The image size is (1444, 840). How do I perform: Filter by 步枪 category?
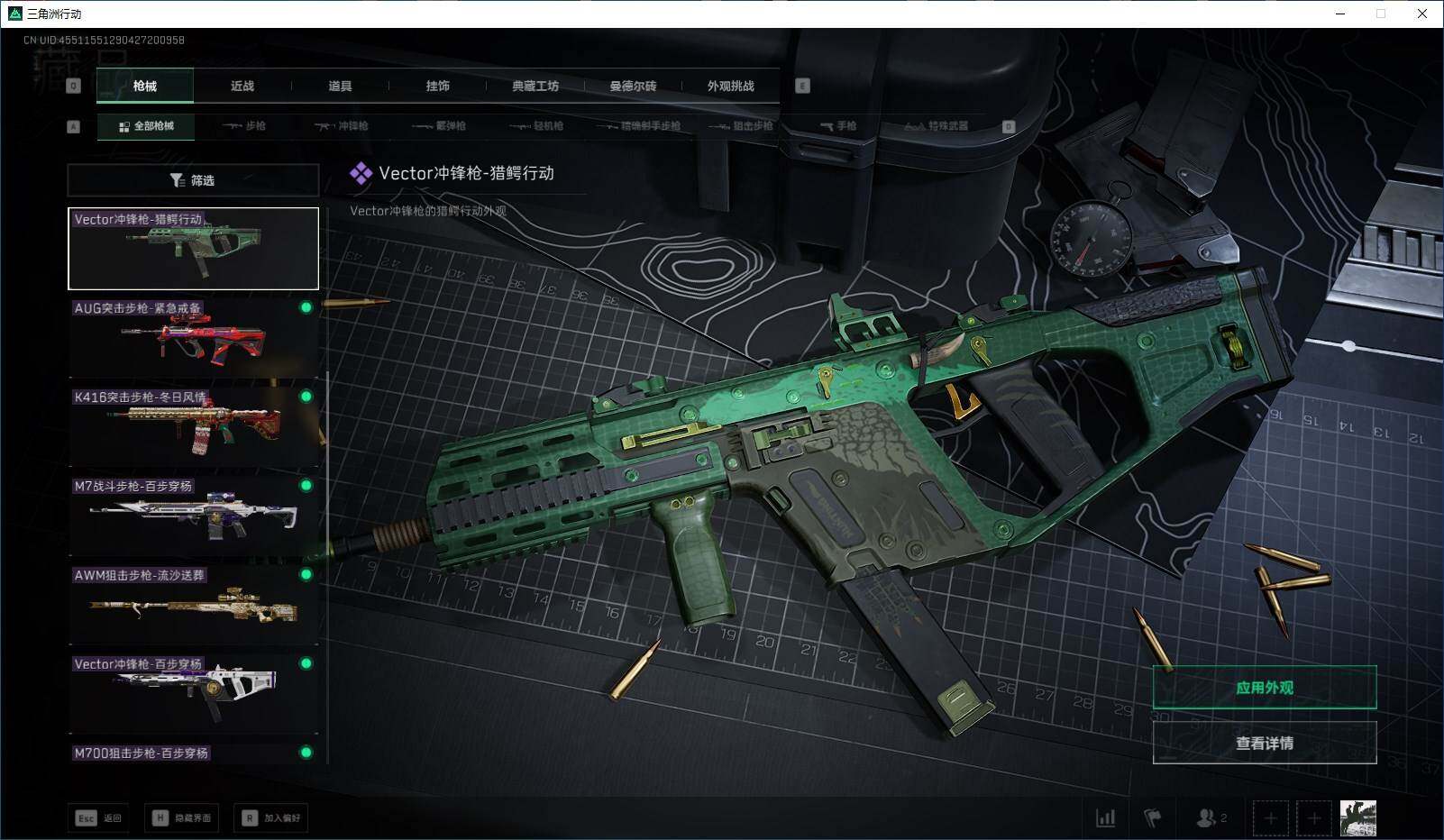[244, 126]
